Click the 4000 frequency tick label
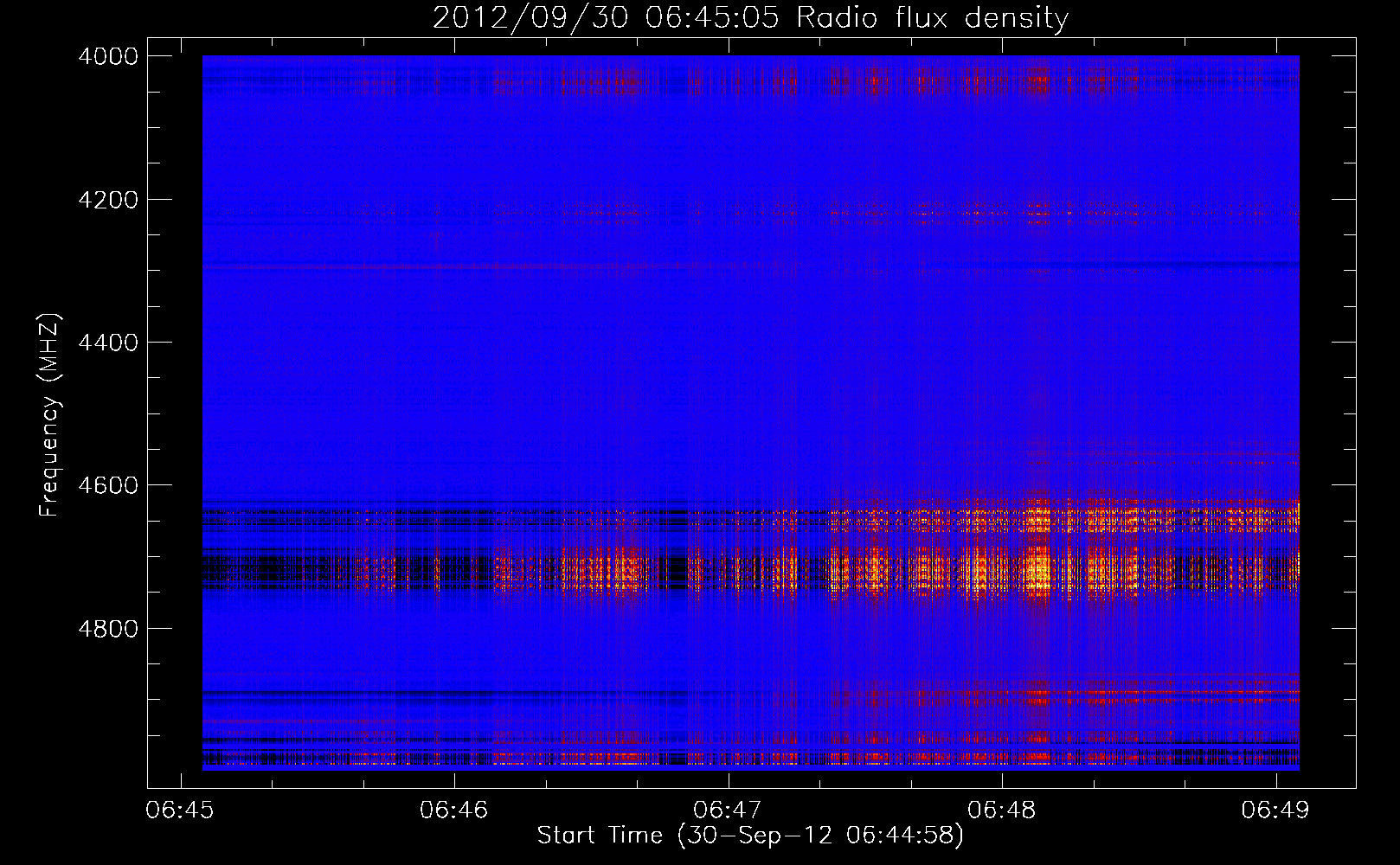 click(x=108, y=56)
